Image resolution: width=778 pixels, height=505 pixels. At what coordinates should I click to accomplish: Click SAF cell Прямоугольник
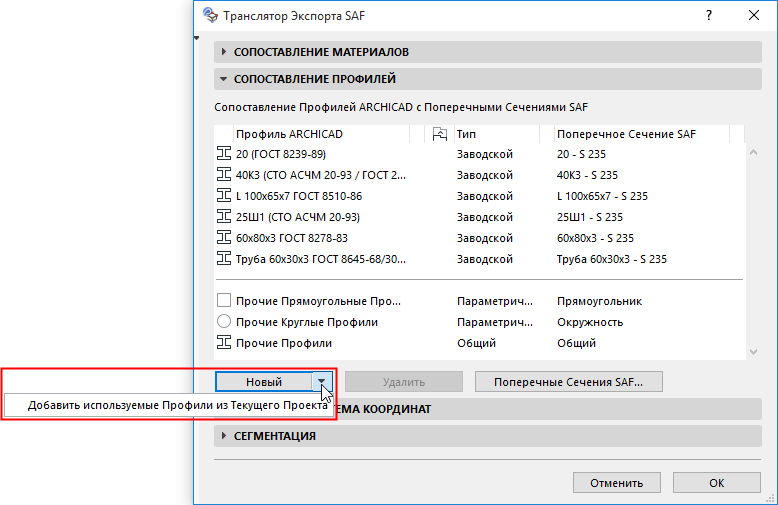[599, 301]
